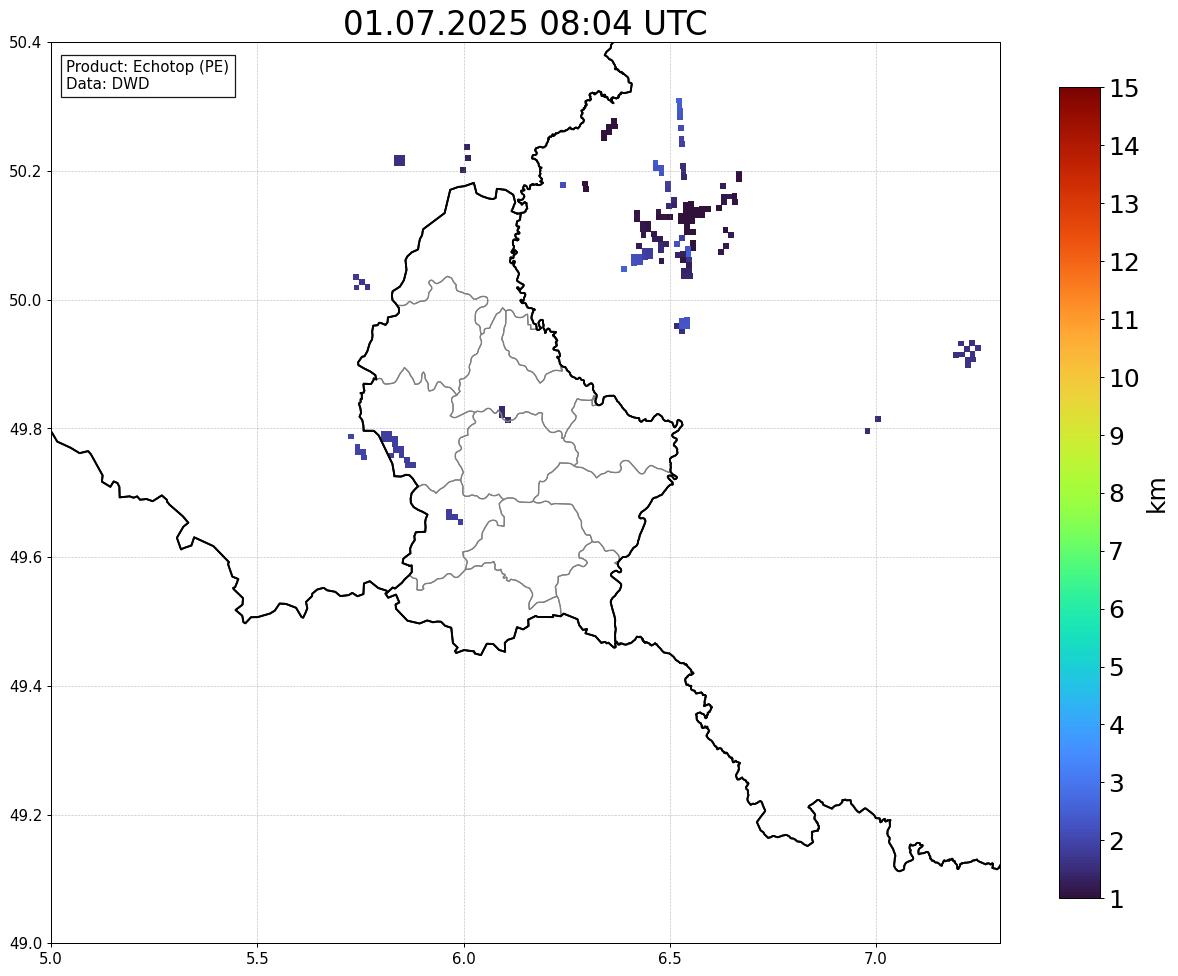
Task: Click the 'Product: Echotop (PE)' legend line
Action: pyautogui.click(x=147, y=67)
